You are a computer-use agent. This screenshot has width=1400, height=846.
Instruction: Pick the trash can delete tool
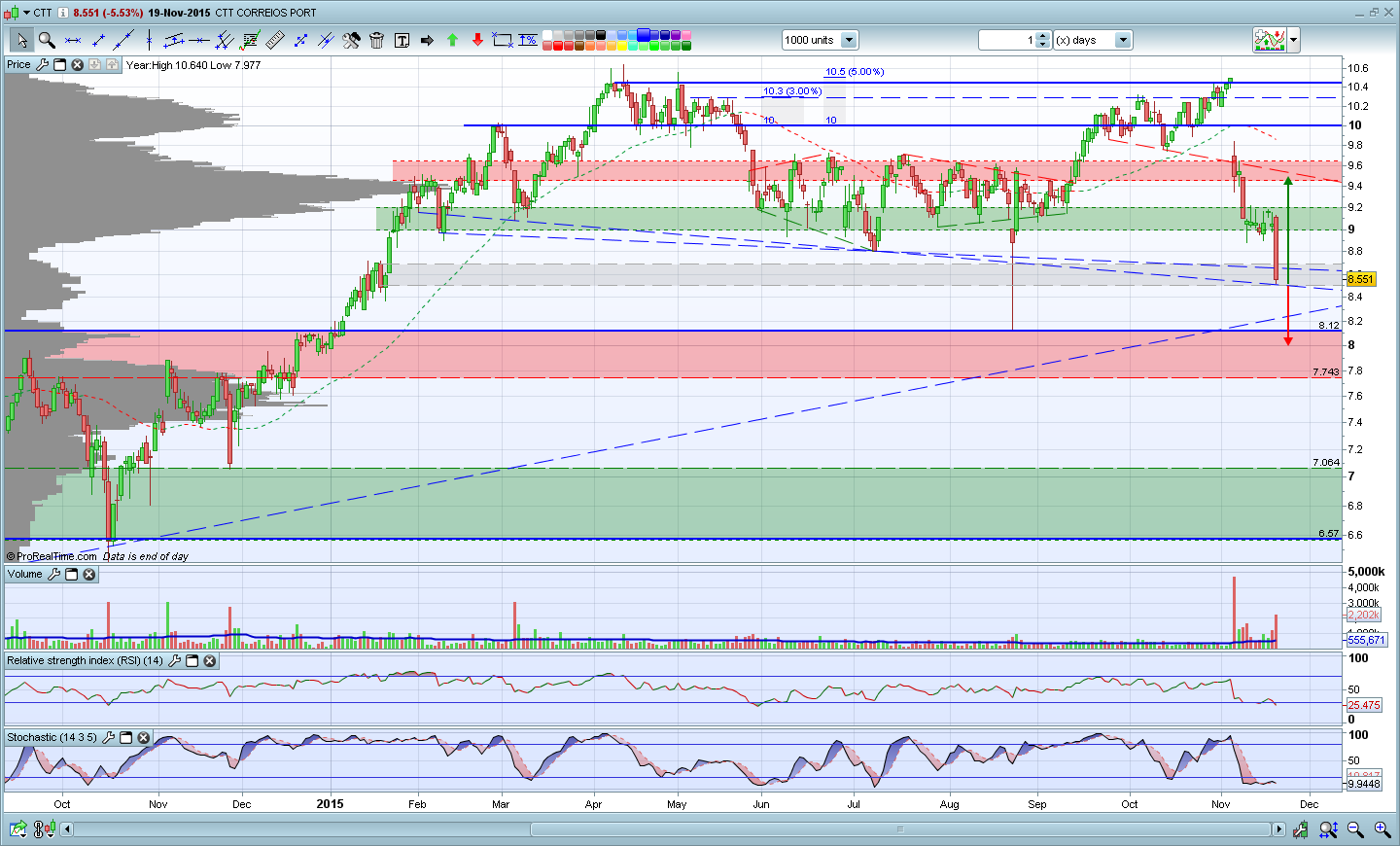(x=376, y=40)
